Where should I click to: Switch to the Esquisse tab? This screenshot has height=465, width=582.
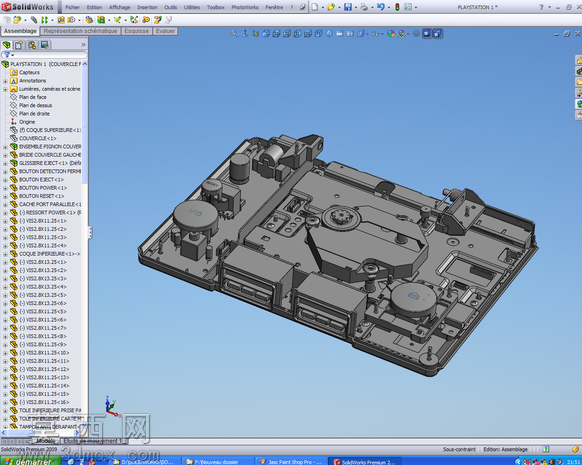pyautogui.click(x=137, y=31)
